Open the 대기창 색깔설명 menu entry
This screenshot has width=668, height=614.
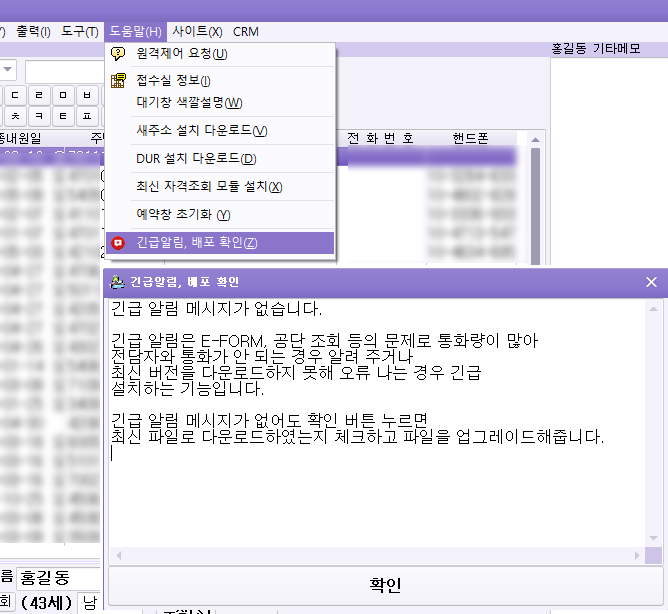(189, 102)
